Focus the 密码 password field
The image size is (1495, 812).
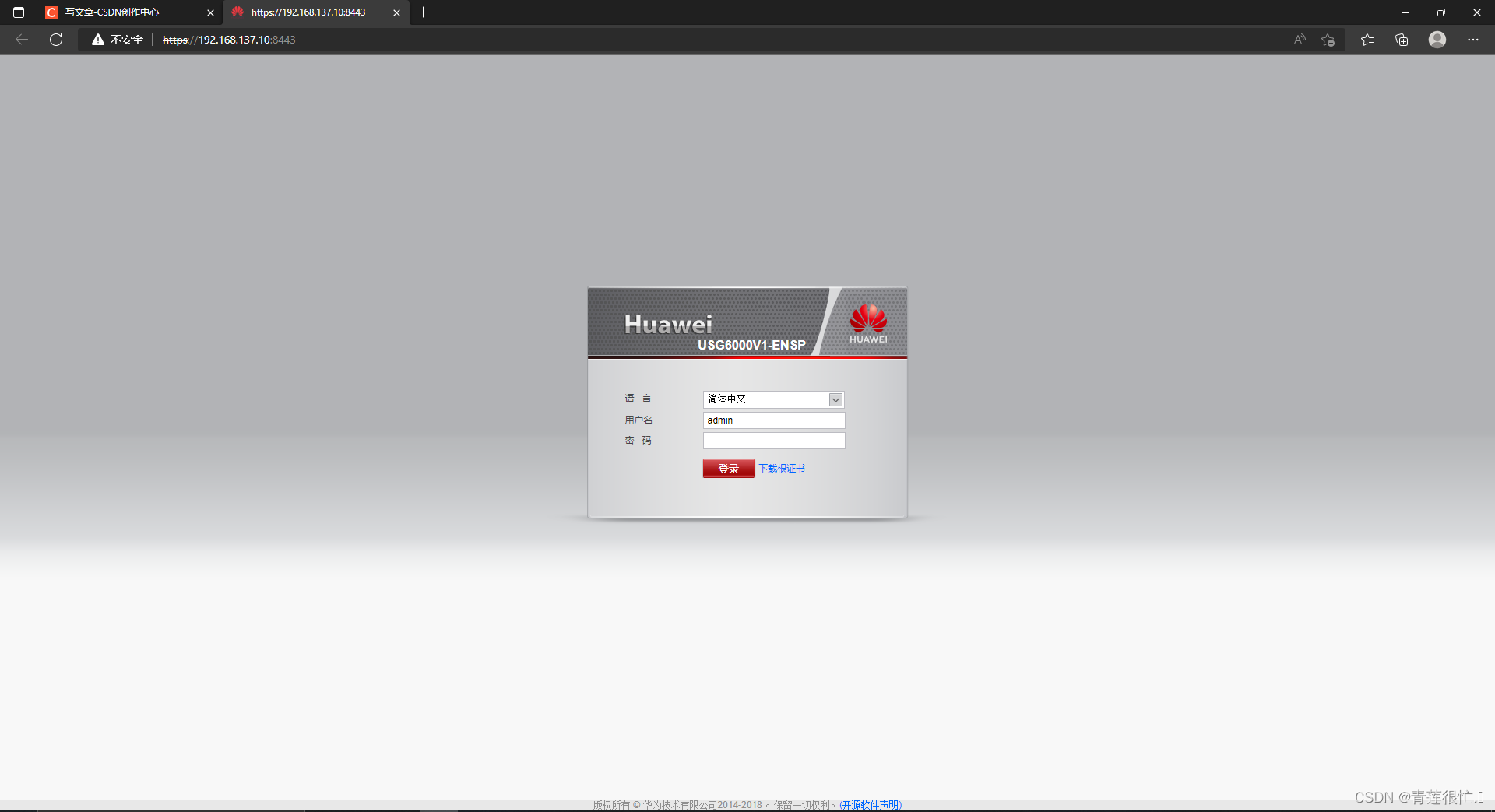tap(774, 441)
